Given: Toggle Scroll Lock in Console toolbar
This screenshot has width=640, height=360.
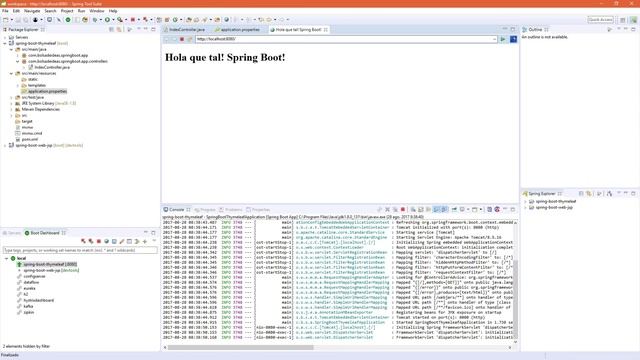Looking at the screenshot, I should point(420,209).
